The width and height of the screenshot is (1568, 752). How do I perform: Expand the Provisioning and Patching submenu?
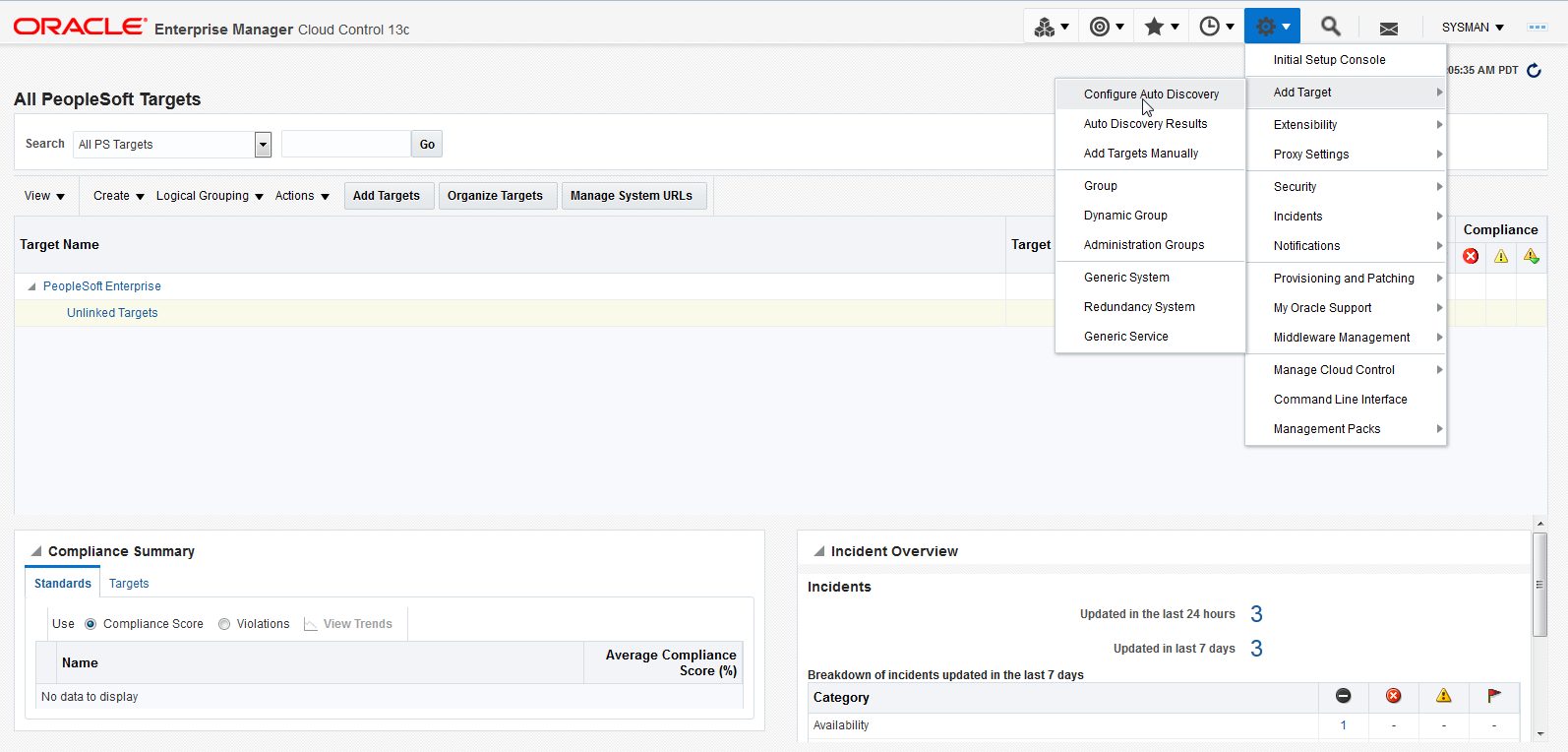[1346, 279]
